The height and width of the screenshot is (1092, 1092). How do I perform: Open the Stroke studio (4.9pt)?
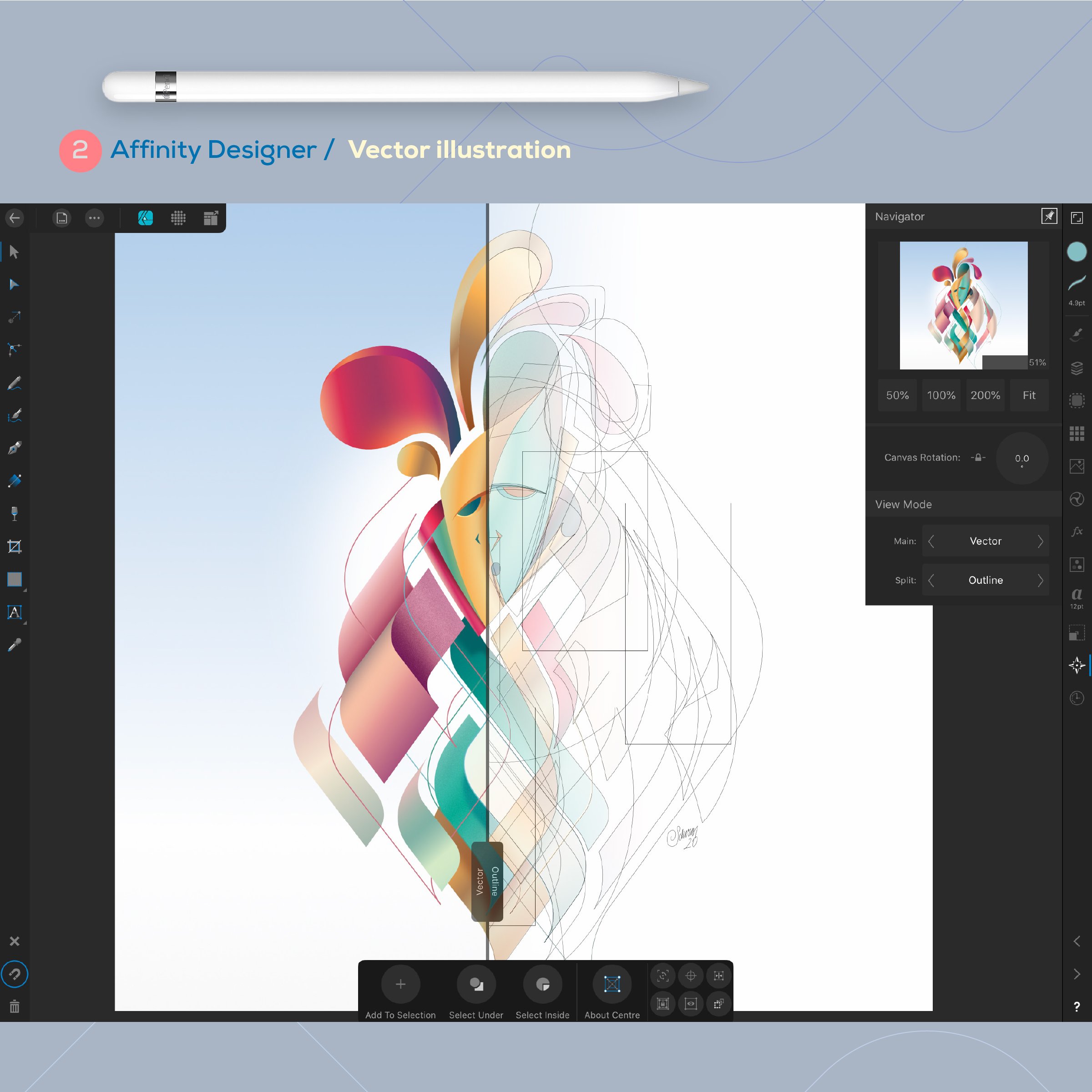1077,289
